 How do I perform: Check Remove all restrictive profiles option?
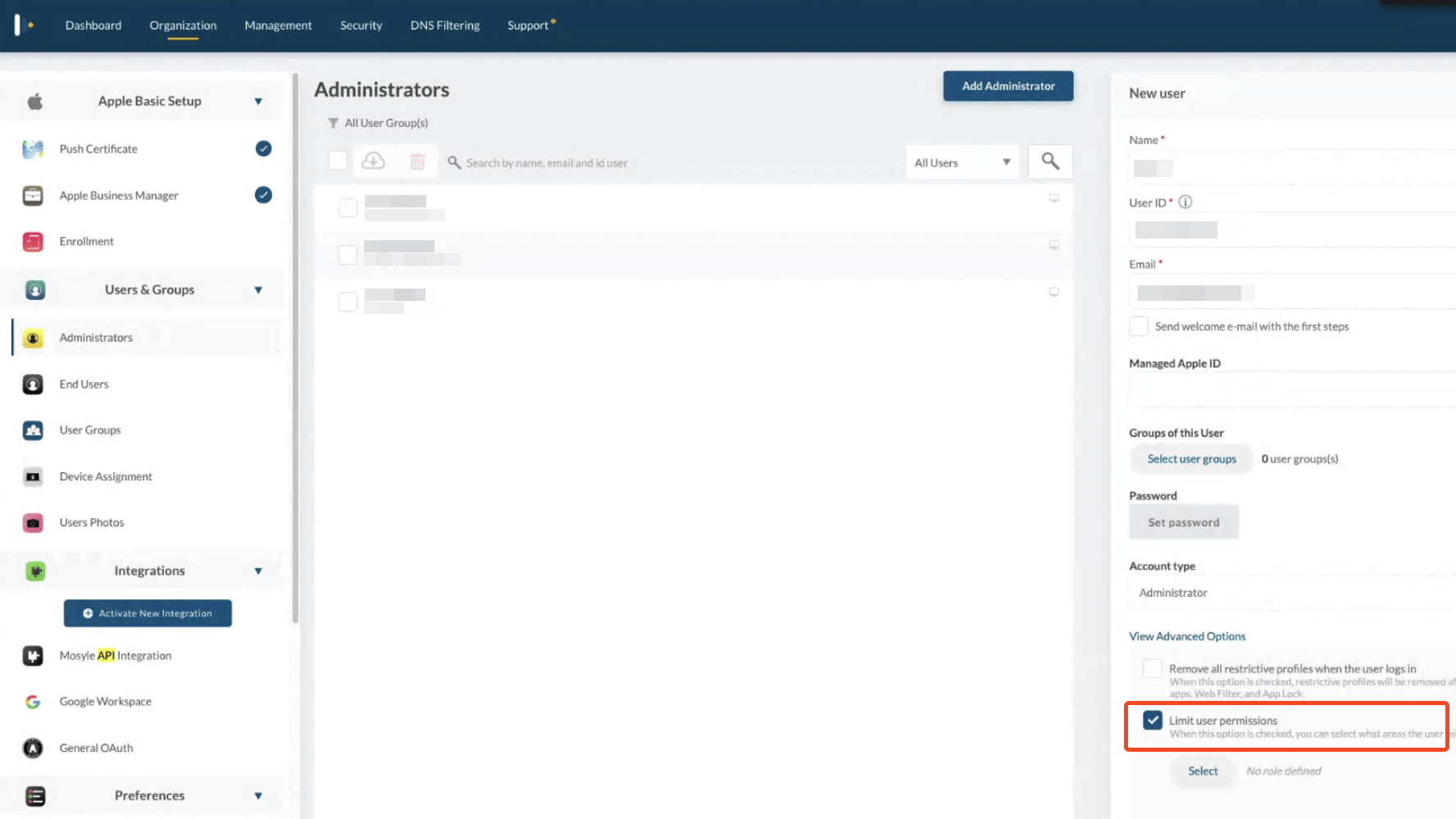1153,669
